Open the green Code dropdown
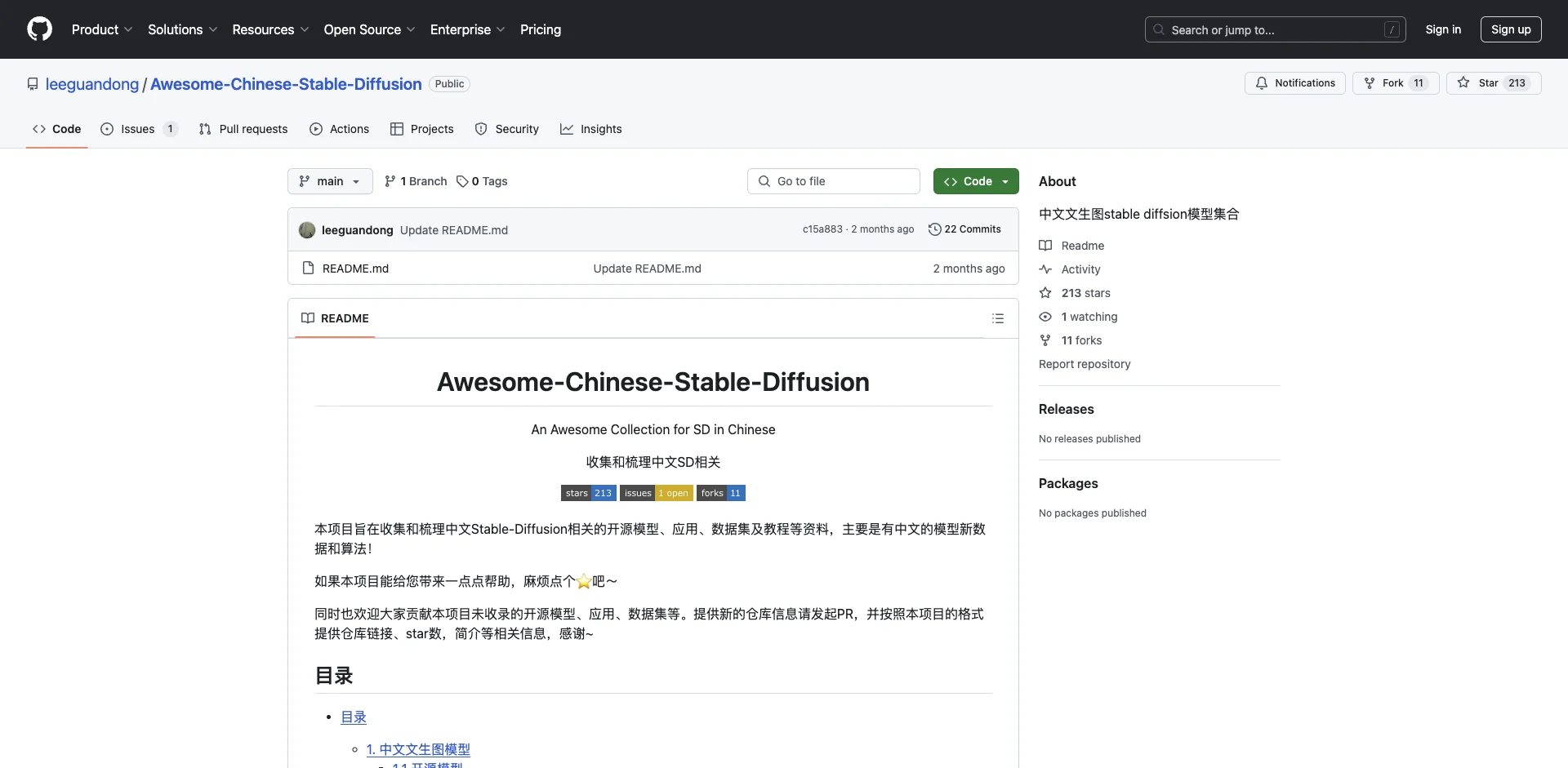1568x768 pixels. click(976, 181)
